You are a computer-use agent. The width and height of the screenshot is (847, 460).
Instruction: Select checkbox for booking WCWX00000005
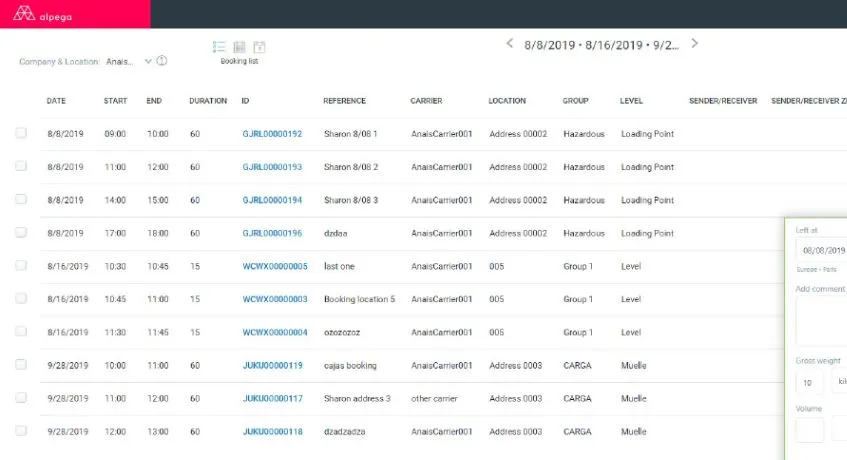click(21, 265)
